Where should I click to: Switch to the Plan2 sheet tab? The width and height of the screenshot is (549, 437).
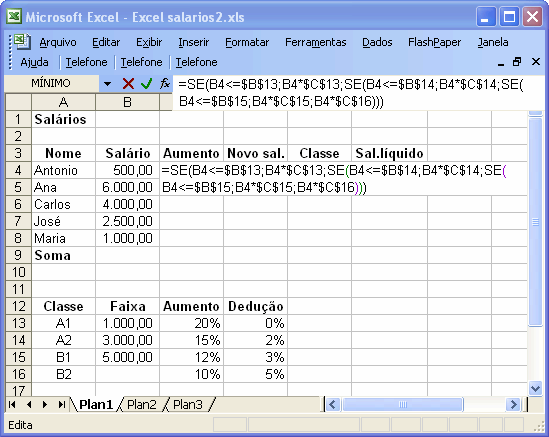point(142,404)
